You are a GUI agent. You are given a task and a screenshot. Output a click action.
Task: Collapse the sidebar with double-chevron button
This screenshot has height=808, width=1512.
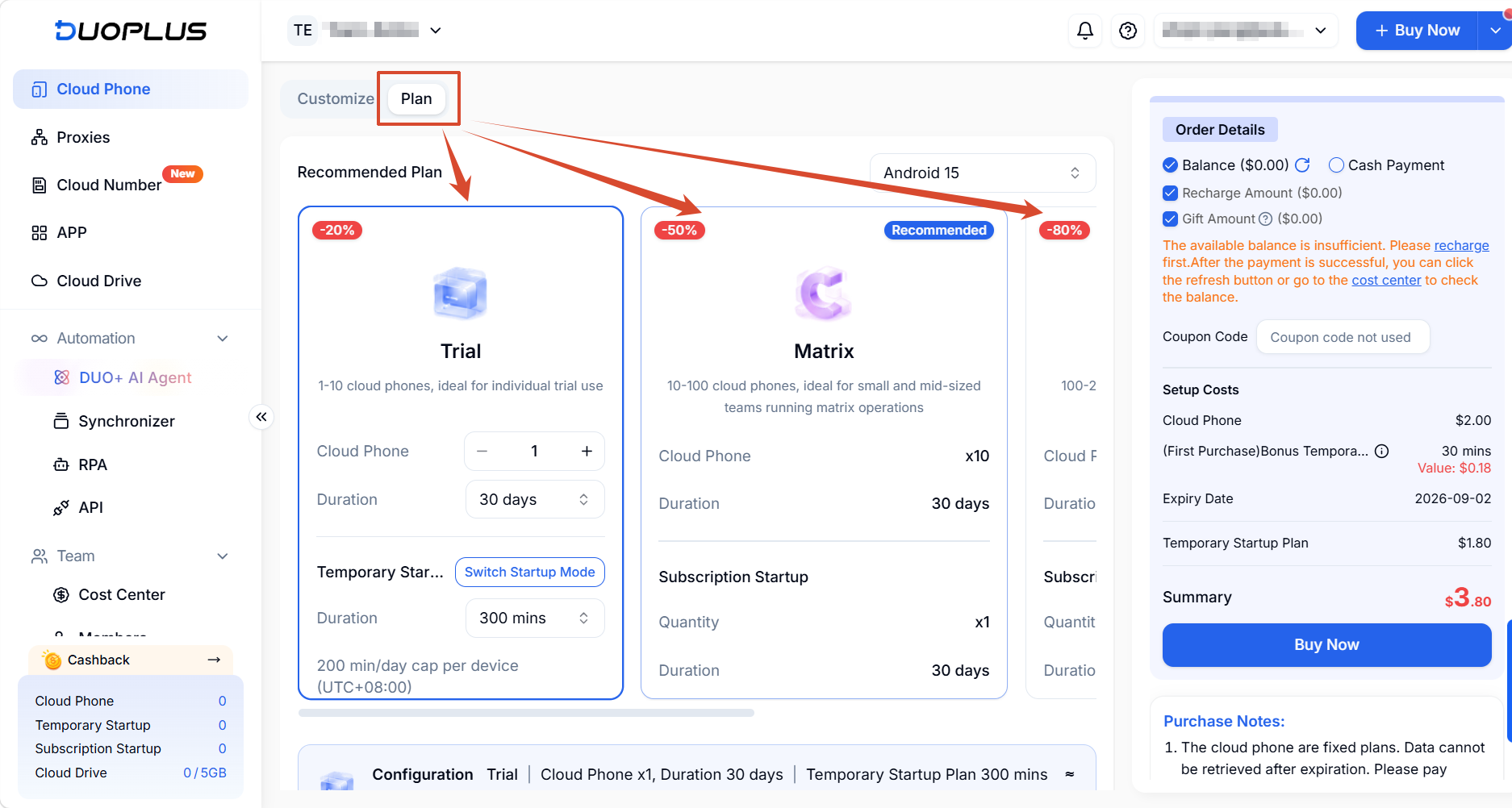point(261,417)
